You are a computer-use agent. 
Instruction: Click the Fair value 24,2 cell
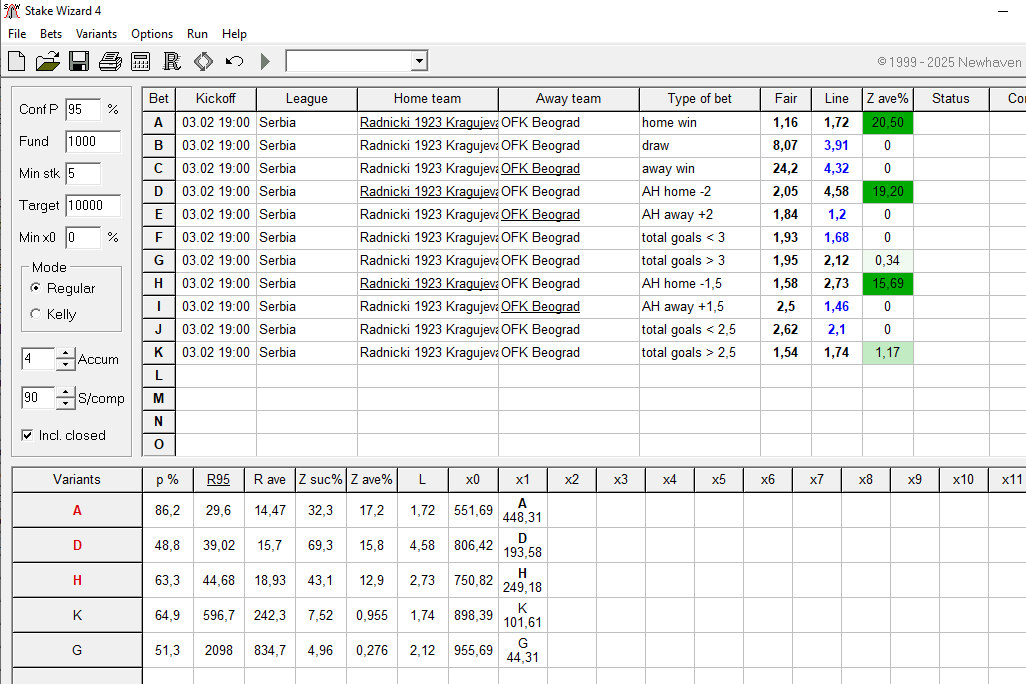coord(786,169)
